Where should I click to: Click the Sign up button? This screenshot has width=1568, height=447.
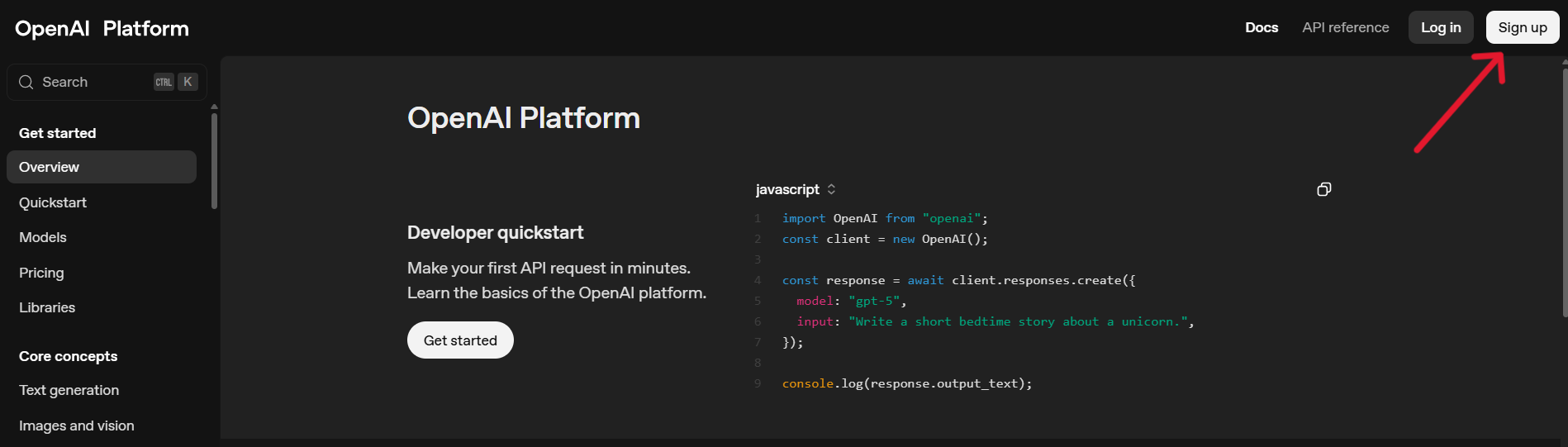coord(1522,27)
